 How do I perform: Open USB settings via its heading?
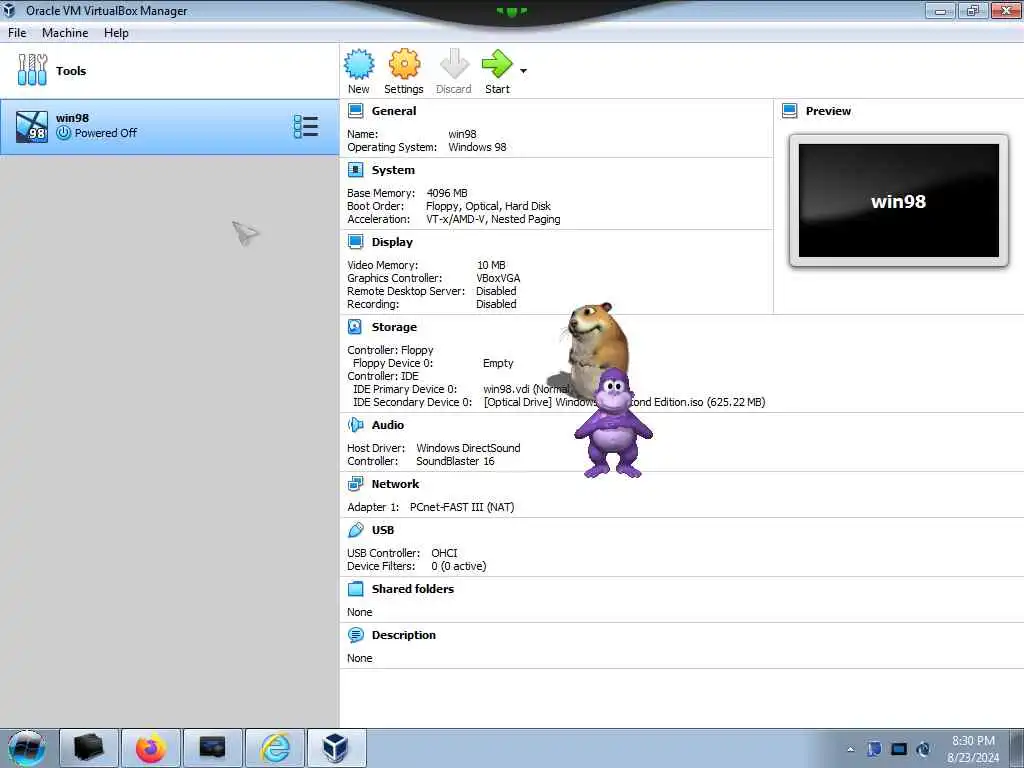[x=383, y=530]
